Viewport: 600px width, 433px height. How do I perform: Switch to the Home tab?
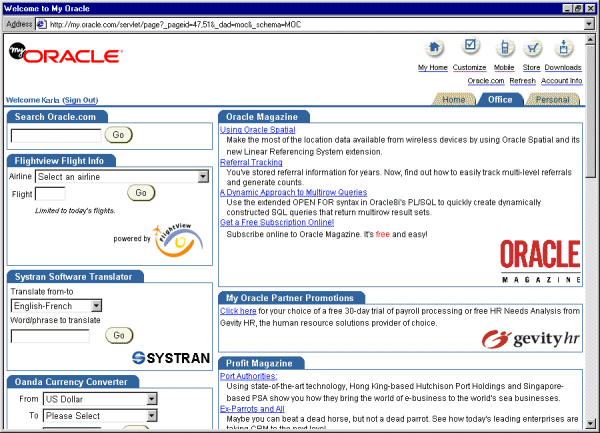point(454,100)
